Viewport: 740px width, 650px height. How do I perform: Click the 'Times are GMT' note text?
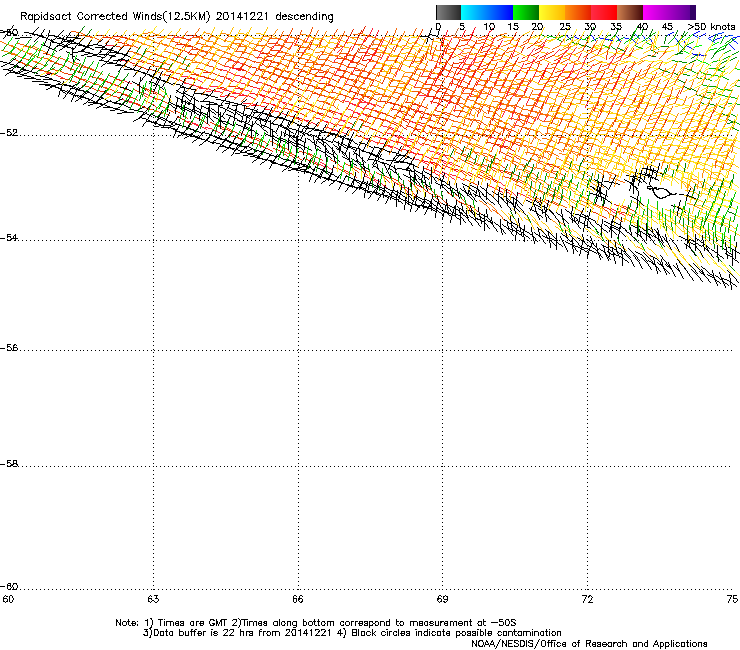click(x=193, y=623)
